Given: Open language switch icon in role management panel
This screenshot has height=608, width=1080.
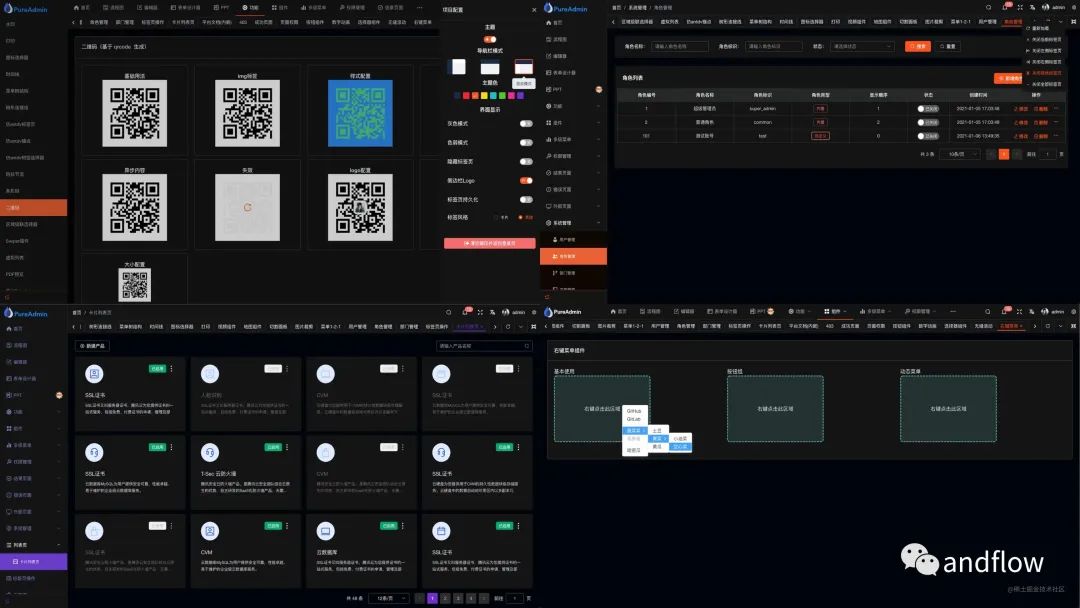Looking at the screenshot, I should (1032, 7).
